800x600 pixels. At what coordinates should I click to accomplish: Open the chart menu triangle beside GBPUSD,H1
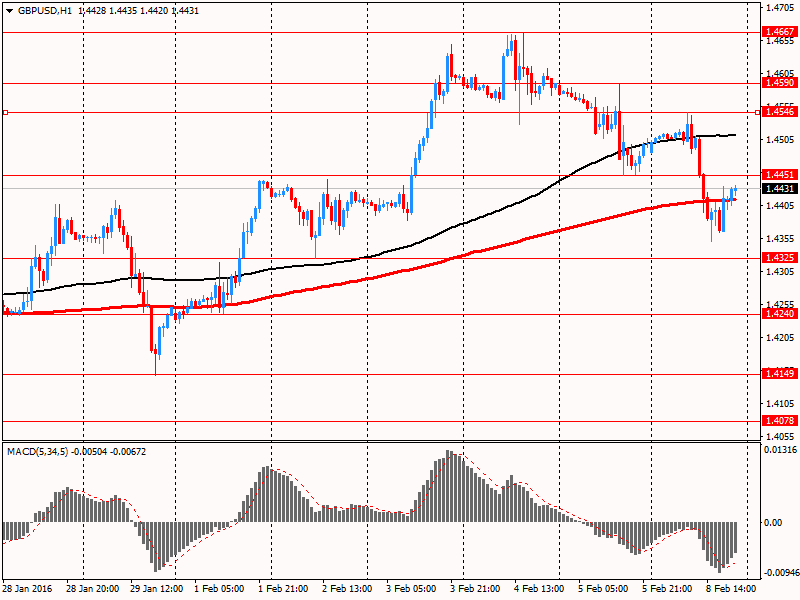point(9,11)
